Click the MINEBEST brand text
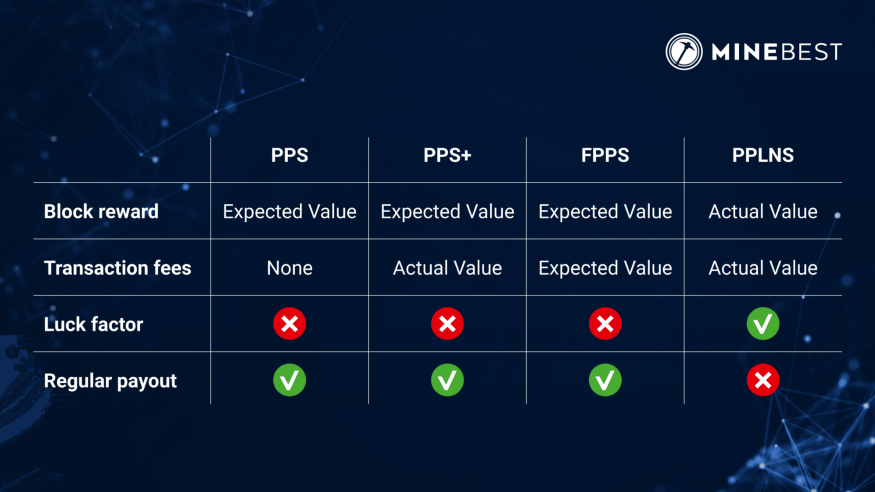This screenshot has height=492, width=875. tap(776, 52)
